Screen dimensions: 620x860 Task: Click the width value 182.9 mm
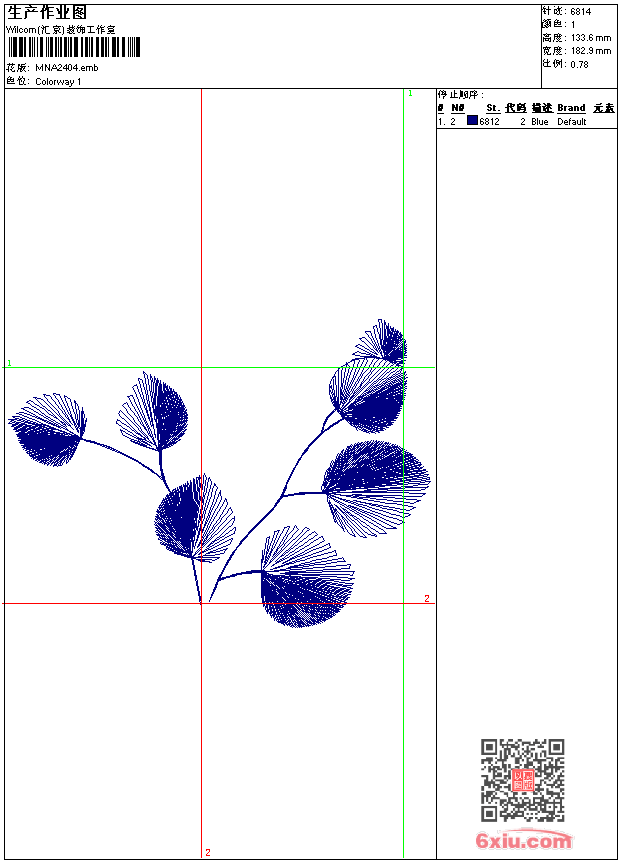click(x=591, y=51)
